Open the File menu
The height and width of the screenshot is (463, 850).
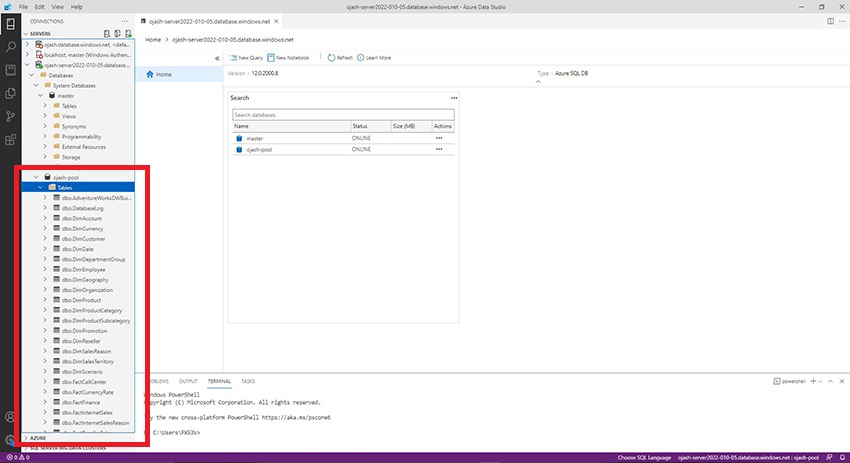tap(23, 7)
